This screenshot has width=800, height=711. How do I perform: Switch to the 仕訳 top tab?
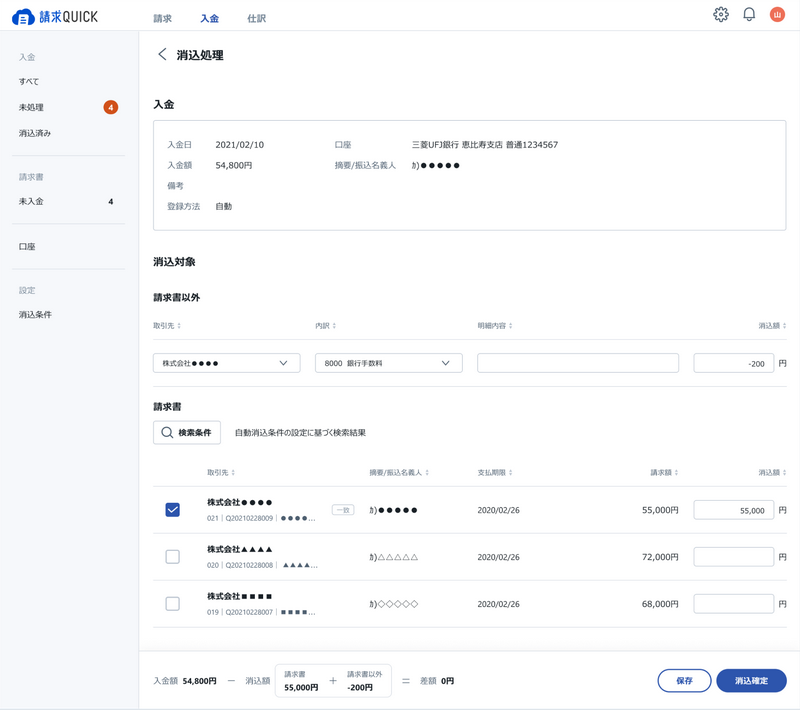pyautogui.click(x=257, y=19)
